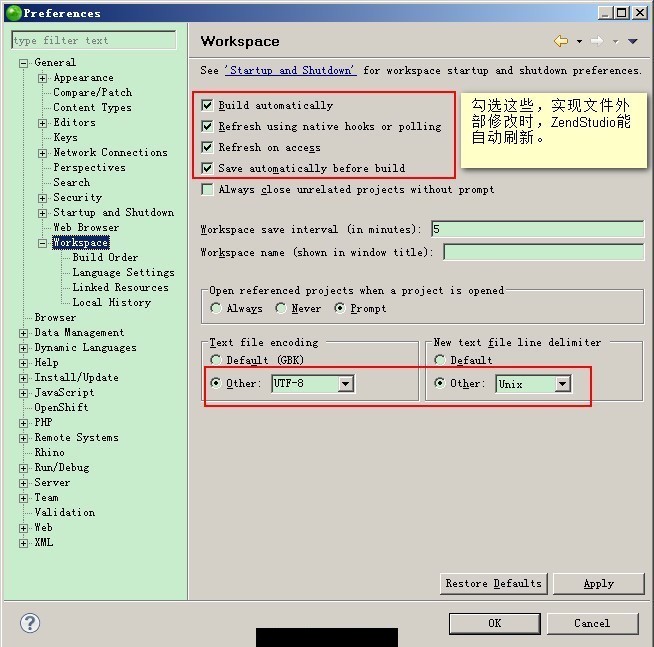
Task: Toggle Refresh on access checkbox
Action: pyautogui.click(x=207, y=147)
